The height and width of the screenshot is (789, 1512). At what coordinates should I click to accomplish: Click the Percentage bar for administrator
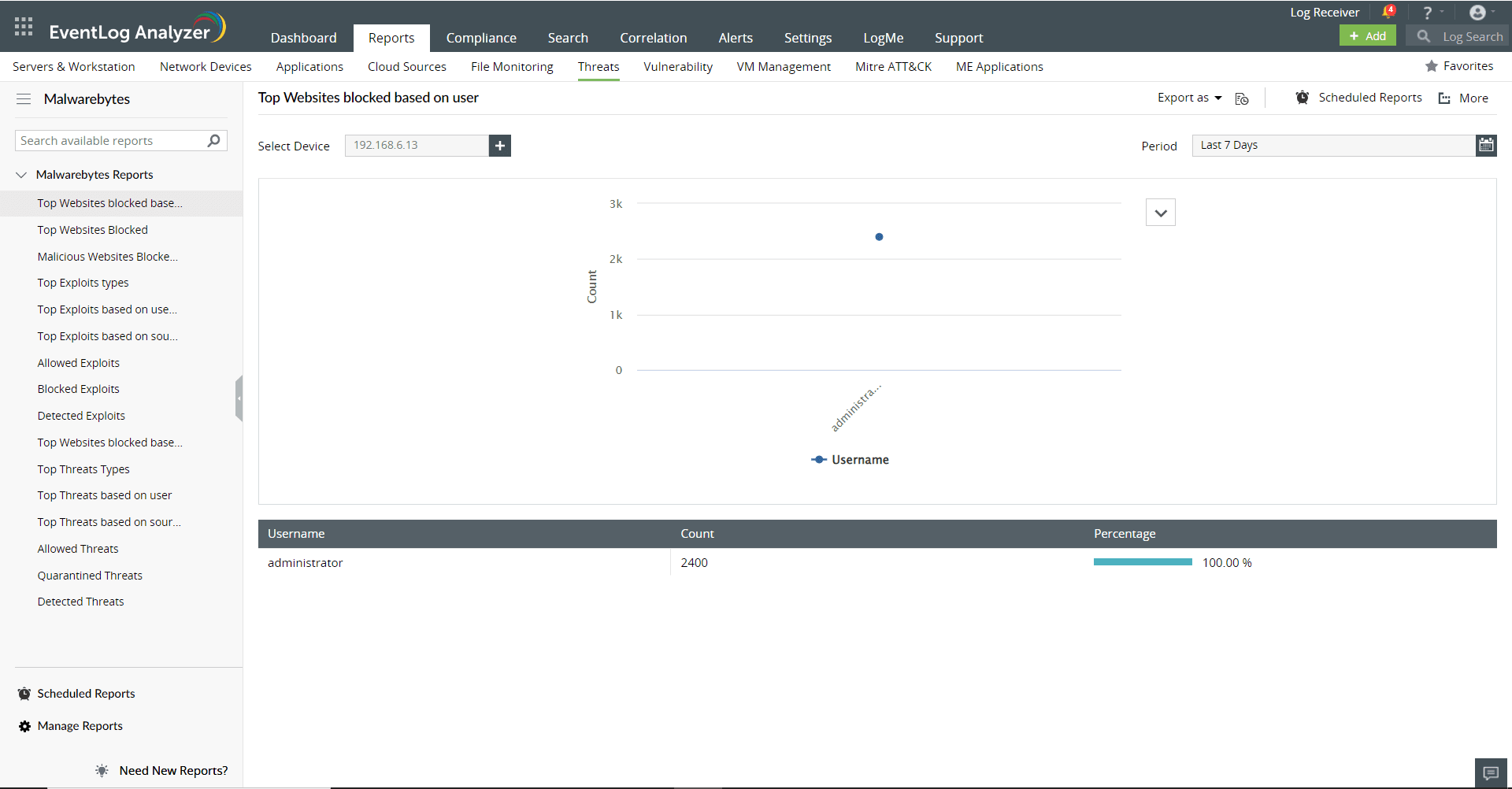pyautogui.click(x=1142, y=562)
